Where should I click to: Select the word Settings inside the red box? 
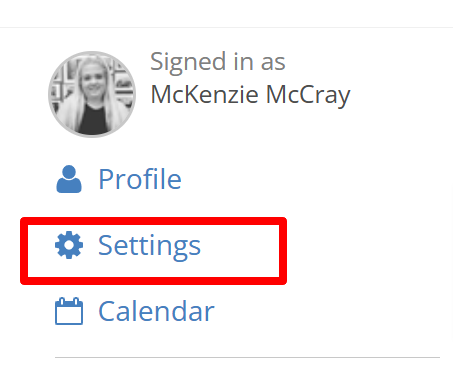click(x=149, y=246)
